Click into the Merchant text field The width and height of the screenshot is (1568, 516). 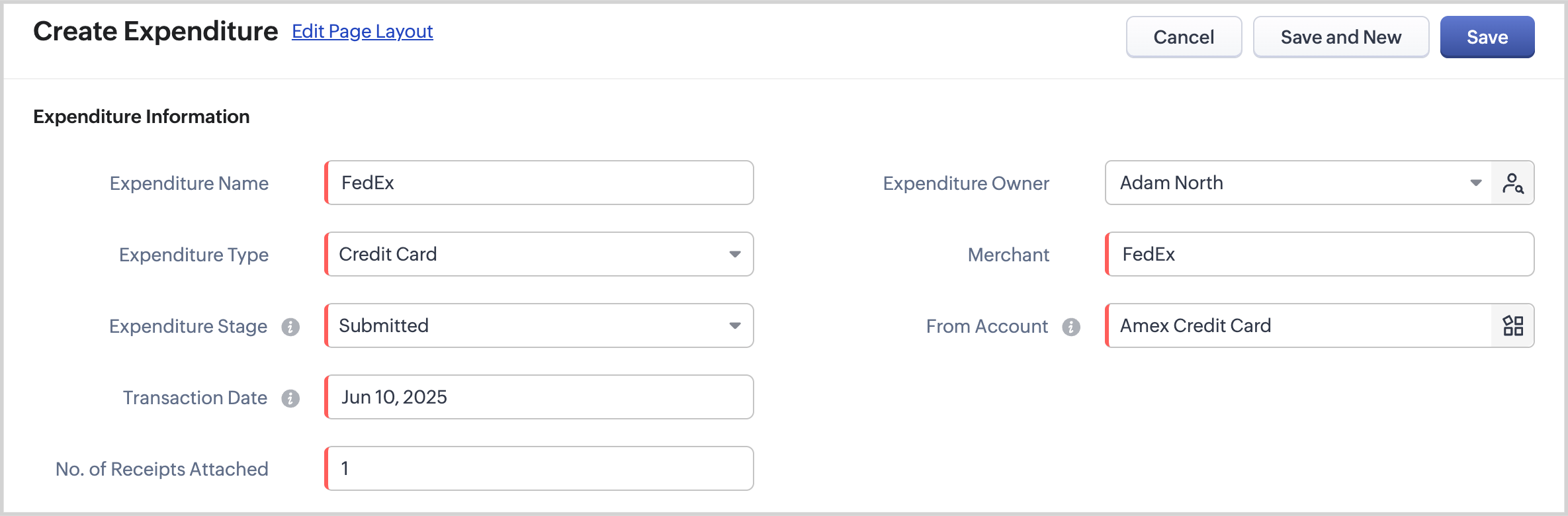coord(1319,255)
